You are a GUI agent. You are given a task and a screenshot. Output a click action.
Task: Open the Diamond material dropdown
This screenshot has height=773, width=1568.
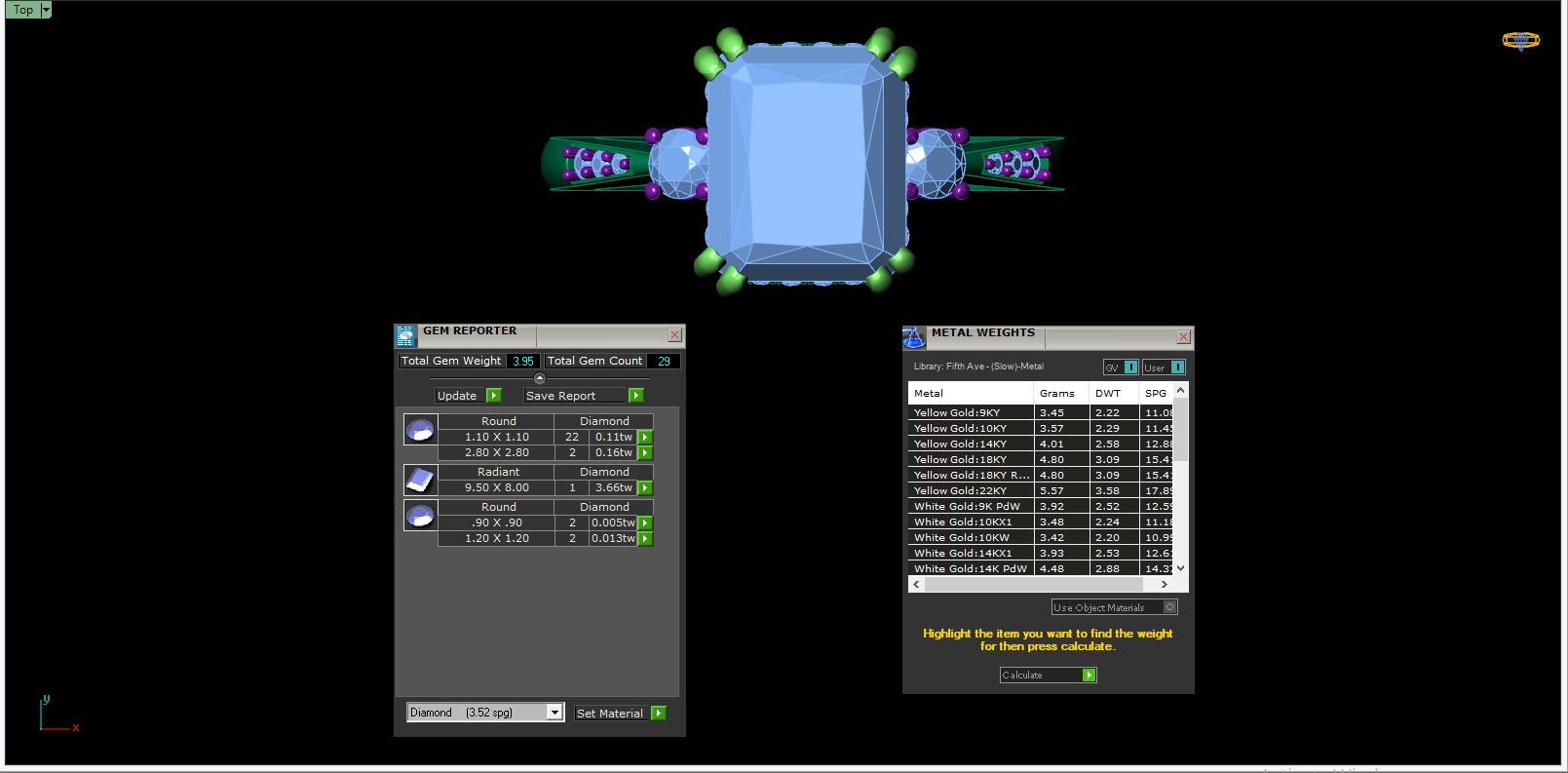[554, 713]
